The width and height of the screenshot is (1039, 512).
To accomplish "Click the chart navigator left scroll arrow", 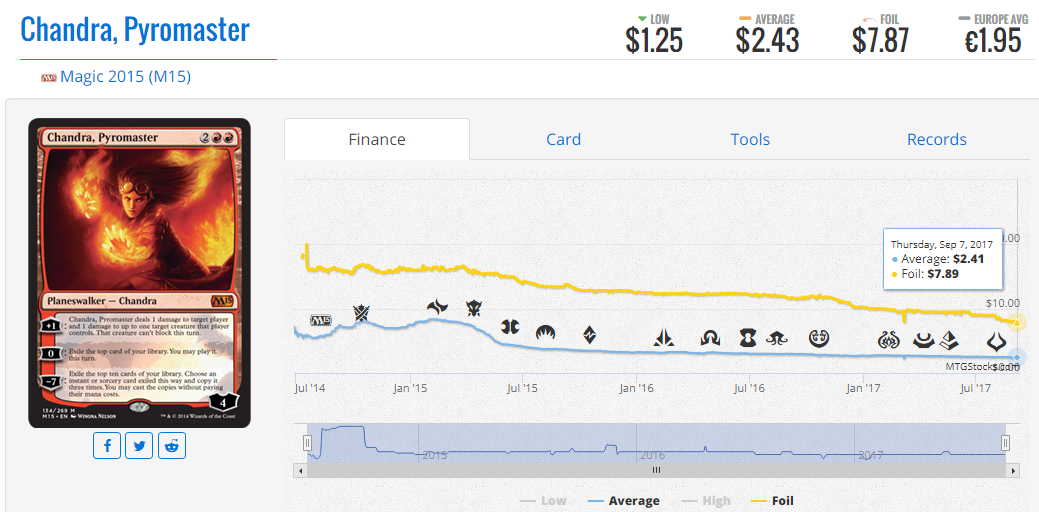I will click(x=300, y=469).
